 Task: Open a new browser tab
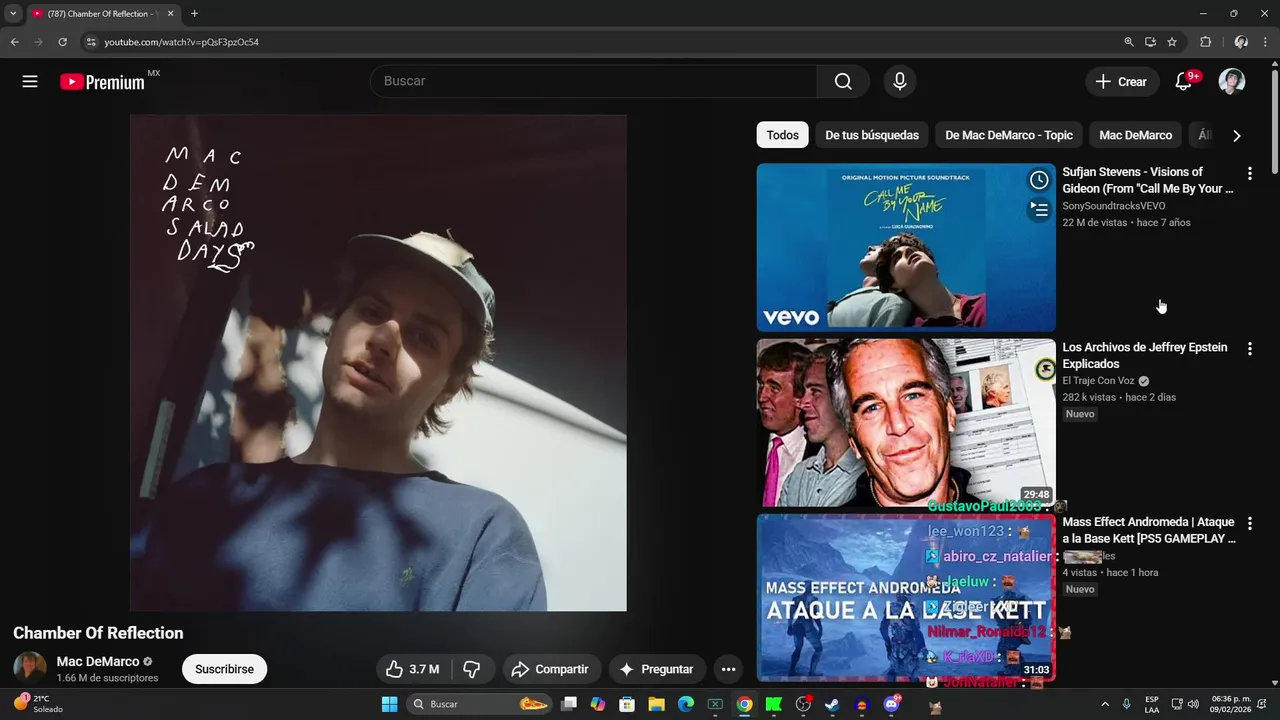194,13
